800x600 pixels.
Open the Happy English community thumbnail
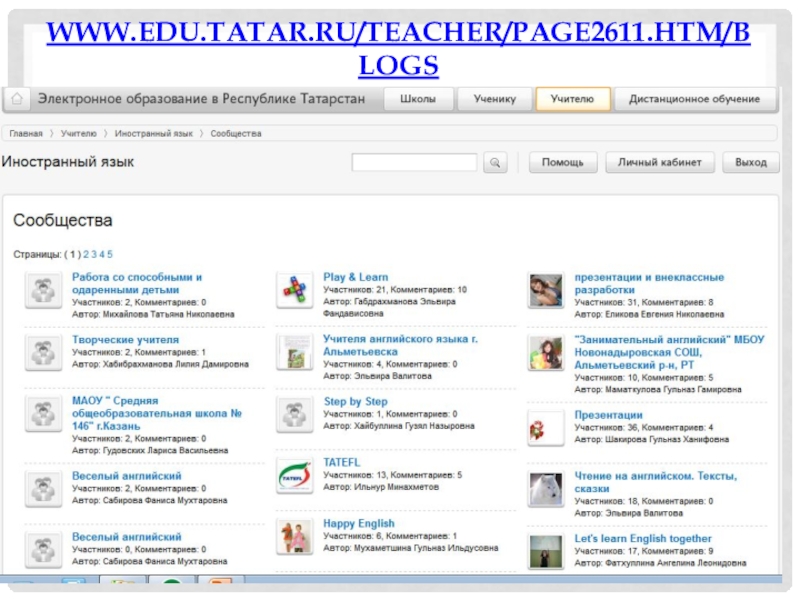294,537
